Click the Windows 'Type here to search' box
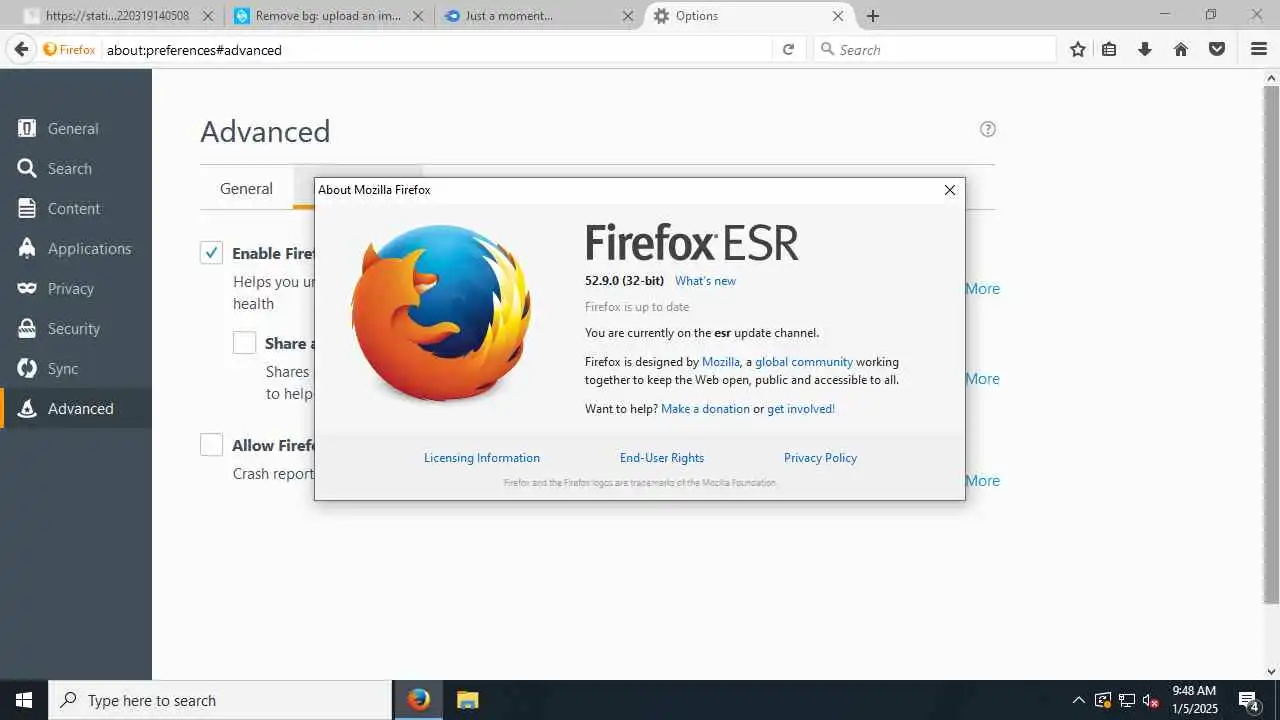Screen dimensions: 1280x720 pyautogui.click(x=220, y=700)
